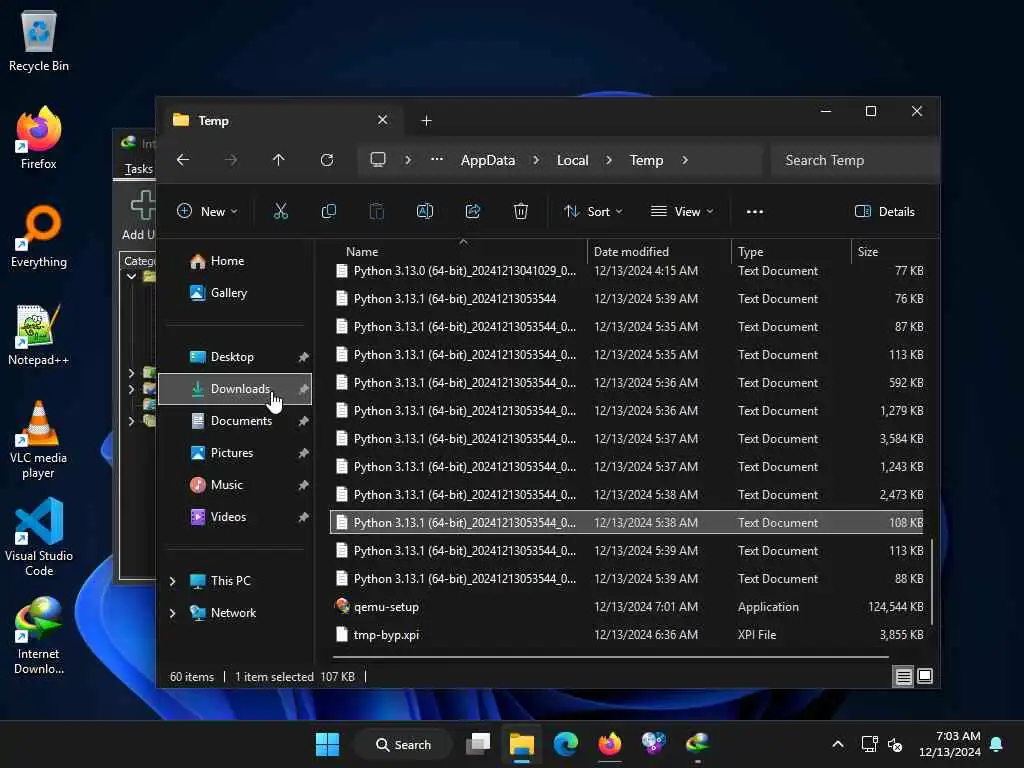The width and height of the screenshot is (1024, 768).
Task: Add a new File Explorer tab
Action: click(426, 121)
